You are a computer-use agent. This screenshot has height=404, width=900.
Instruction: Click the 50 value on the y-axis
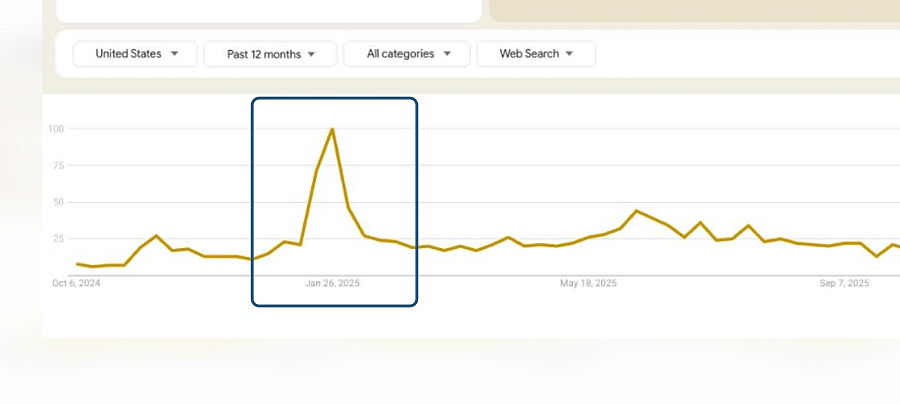click(x=57, y=202)
